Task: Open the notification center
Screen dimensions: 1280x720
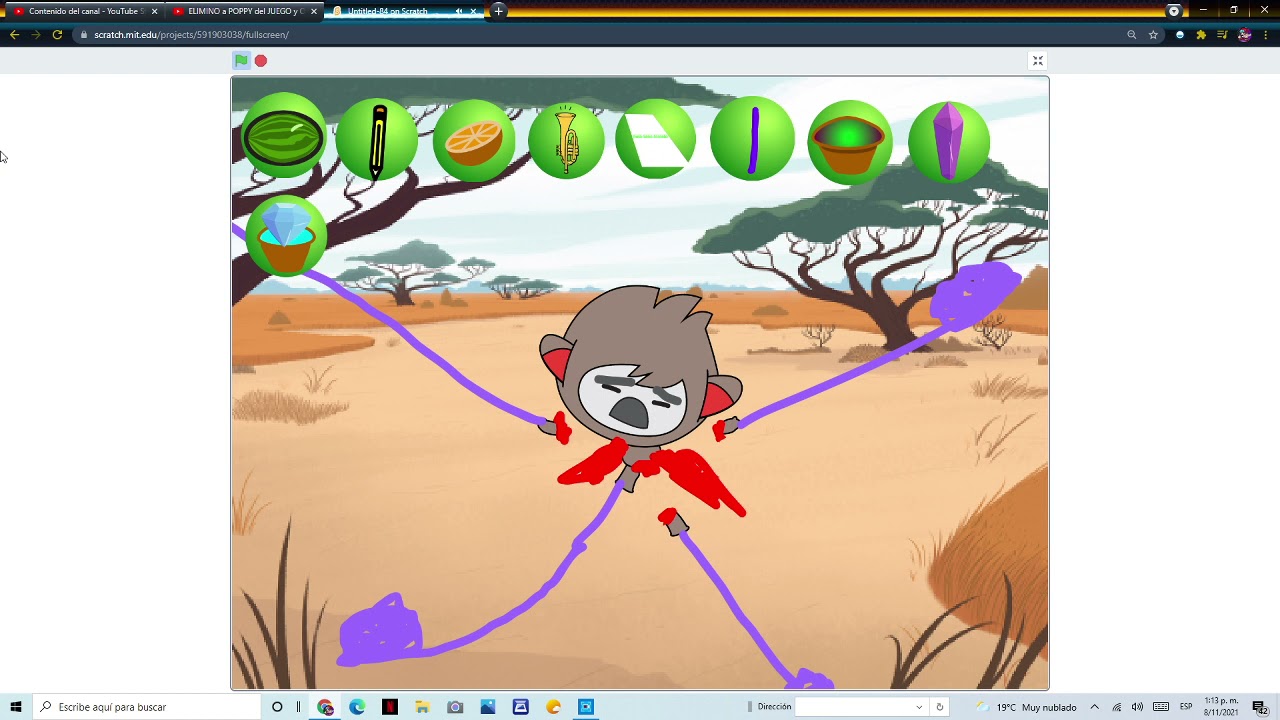Action: coord(1260,707)
